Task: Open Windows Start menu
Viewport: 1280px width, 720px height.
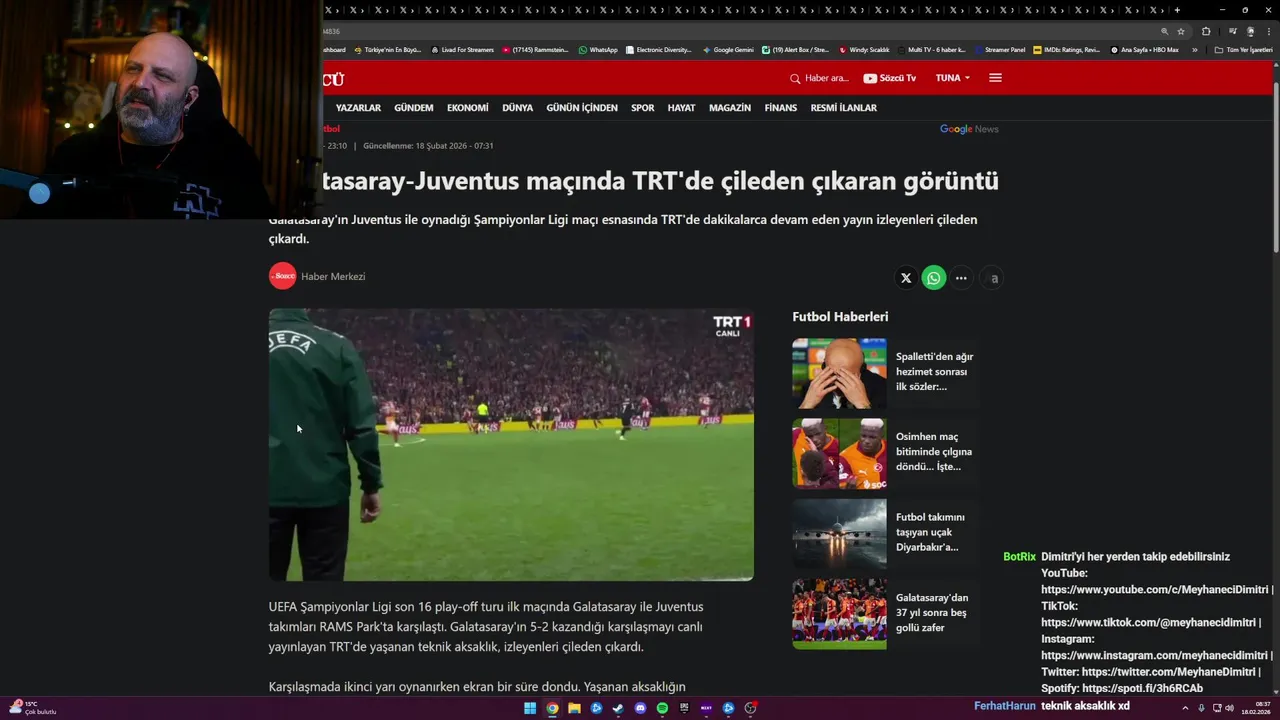Action: pyautogui.click(x=530, y=708)
